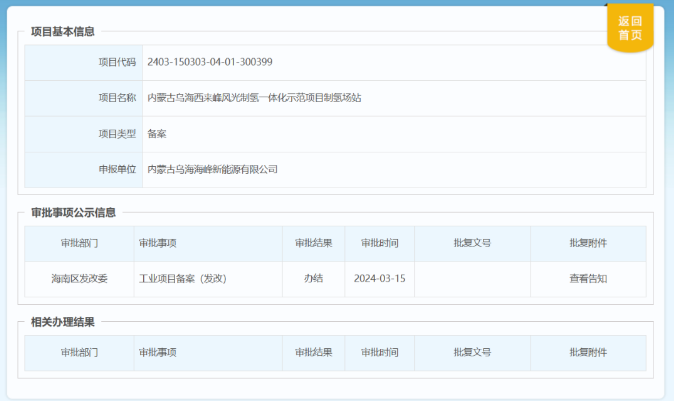The image size is (674, 401).
Task: Open the 查看告知 attachment link
Action: click(x=588, y=278)
